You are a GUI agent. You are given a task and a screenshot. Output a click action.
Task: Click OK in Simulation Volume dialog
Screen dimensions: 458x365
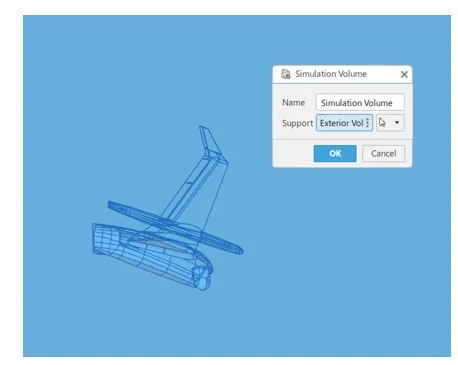coord(335,153)
